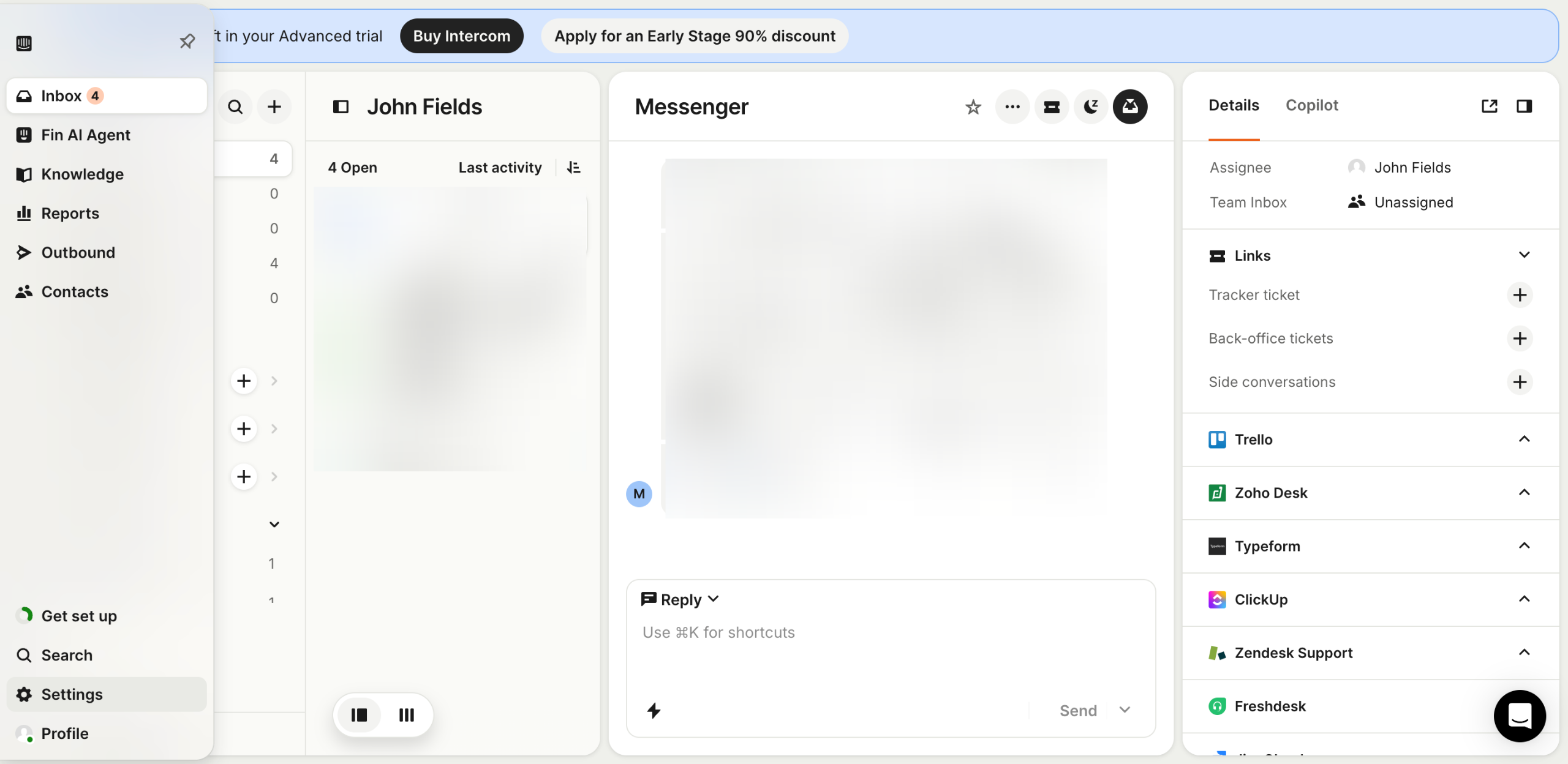Click the Trello app icon
Viewport: 1568px width, 764px height.
1217,440
